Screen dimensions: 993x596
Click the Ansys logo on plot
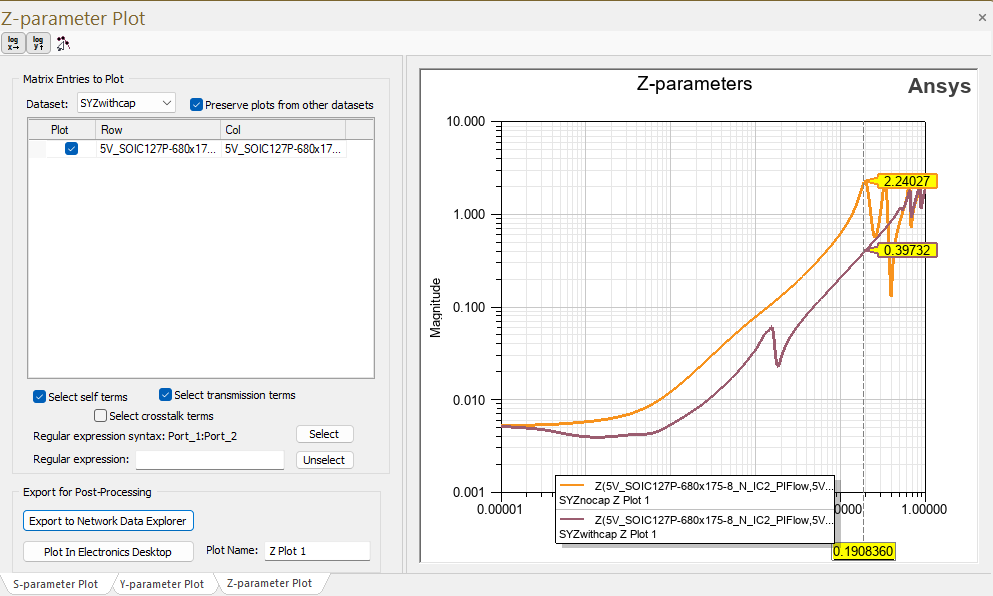pos(938,86)
